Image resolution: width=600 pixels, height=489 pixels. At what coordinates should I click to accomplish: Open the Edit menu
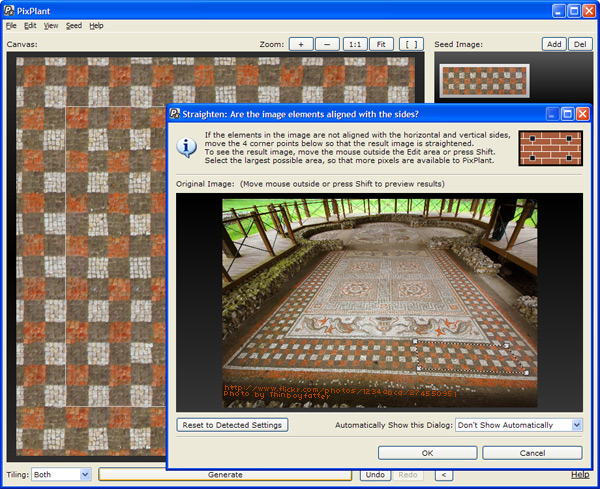click(30, 26)
